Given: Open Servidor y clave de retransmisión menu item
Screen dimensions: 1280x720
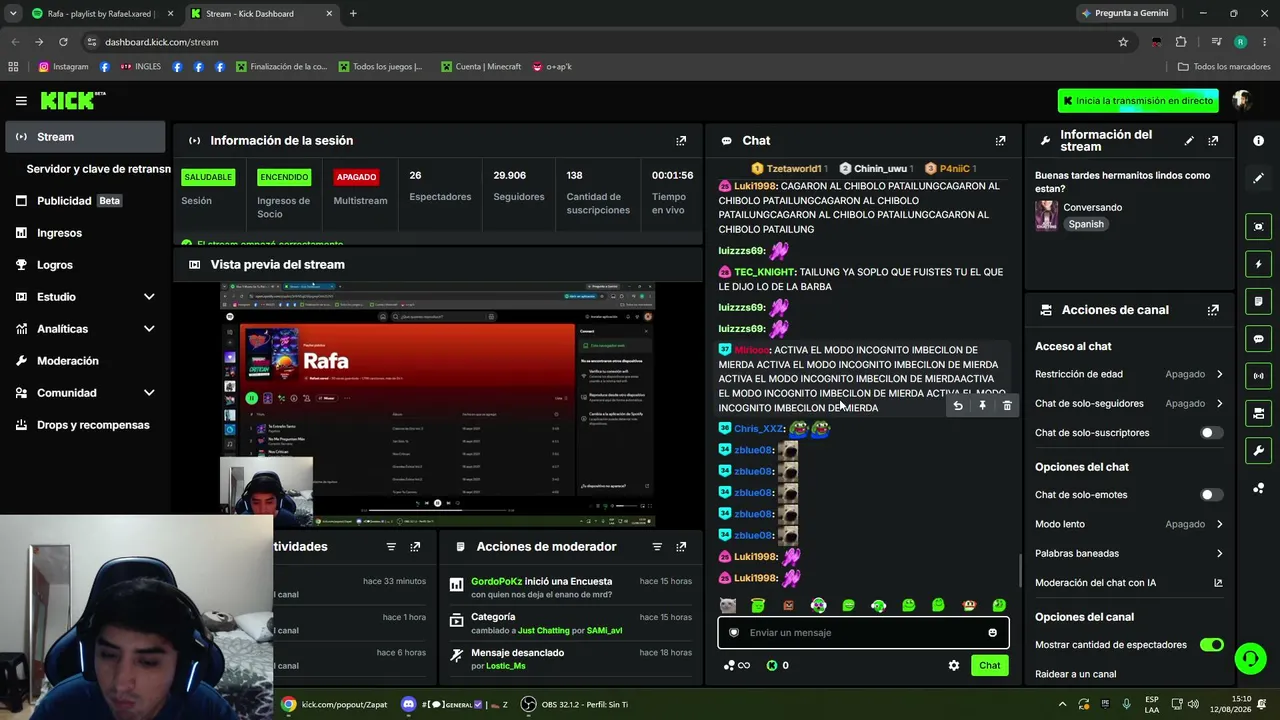Looking at the screenshot, I should click(98, 169).
